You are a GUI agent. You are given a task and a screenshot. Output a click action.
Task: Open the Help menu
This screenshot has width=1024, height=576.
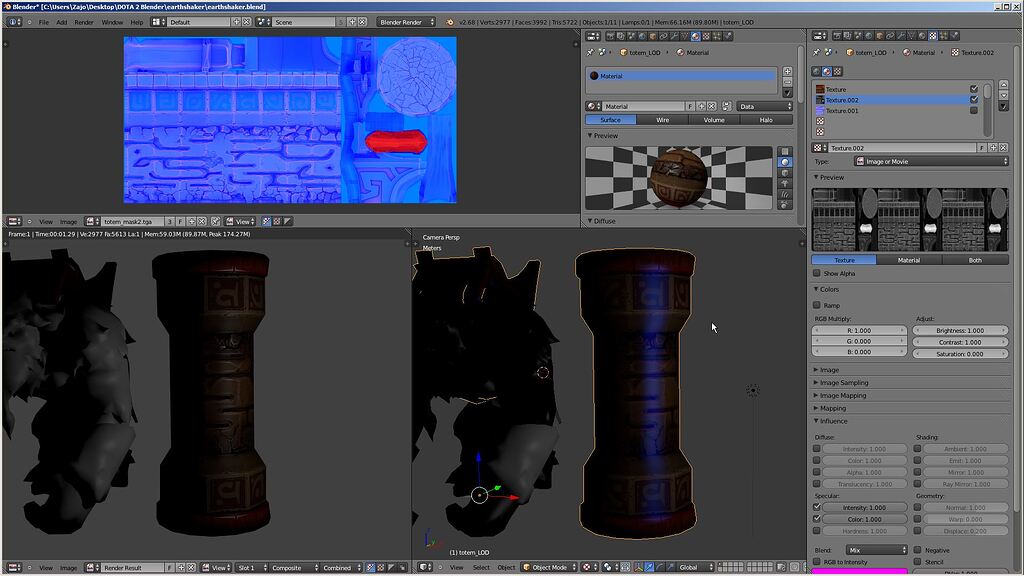tap(136, 22)
